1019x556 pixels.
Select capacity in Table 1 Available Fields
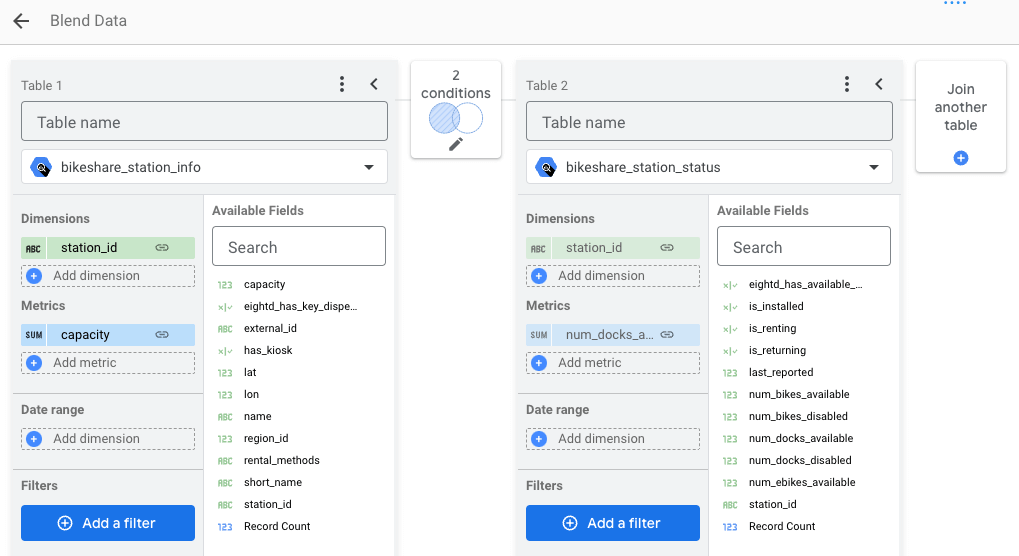(264, 284)
